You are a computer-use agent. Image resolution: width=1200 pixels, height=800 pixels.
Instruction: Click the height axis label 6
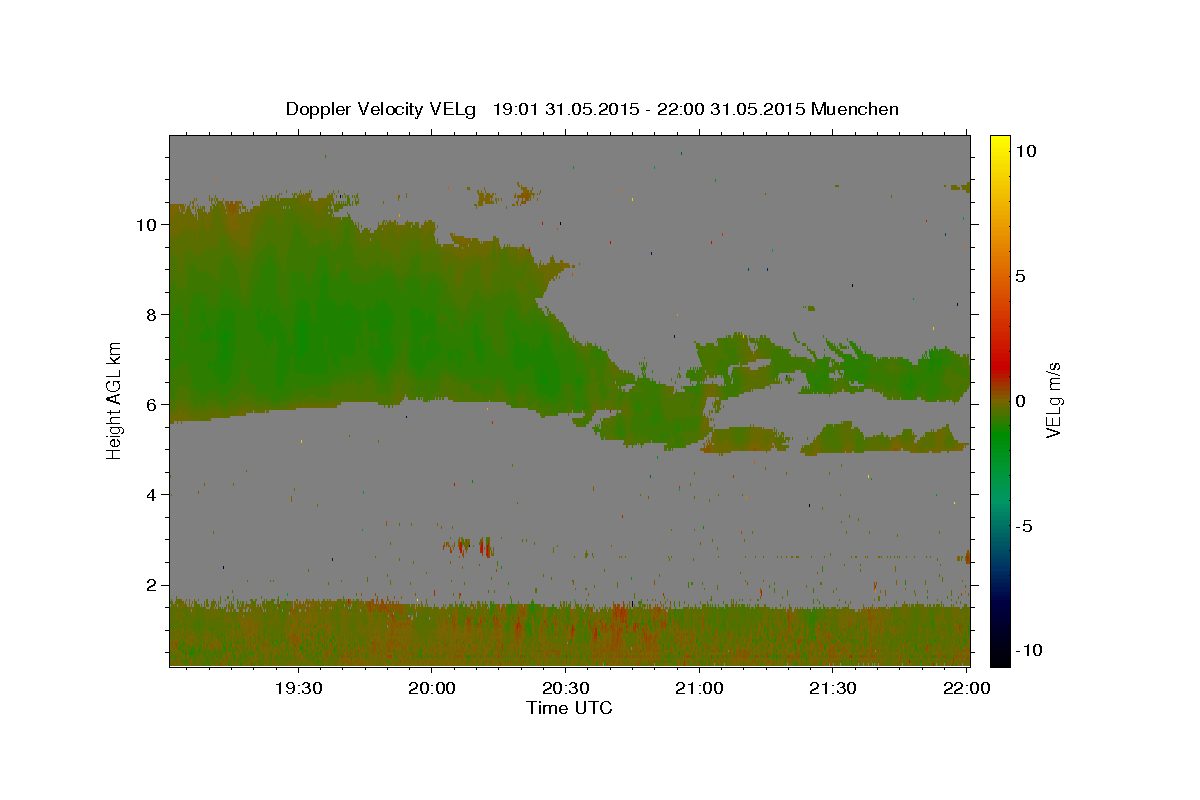click(152, 404)
